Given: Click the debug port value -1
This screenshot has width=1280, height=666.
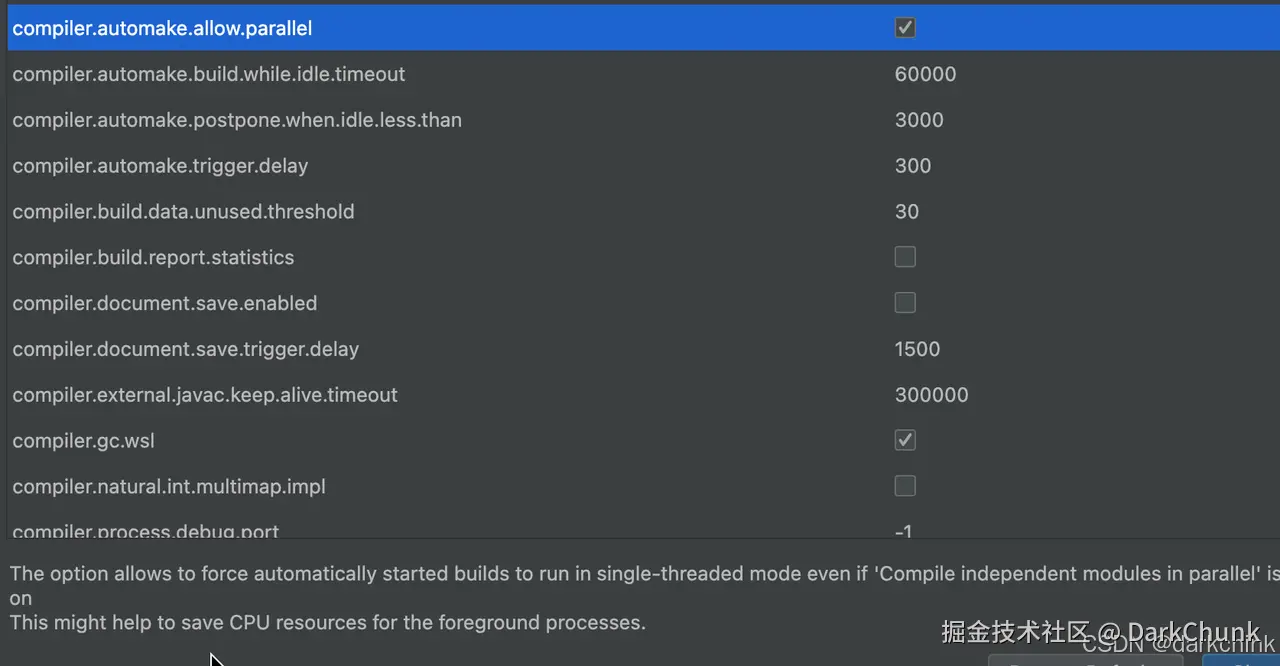Looking at the screenshot, I should [903, 531].
